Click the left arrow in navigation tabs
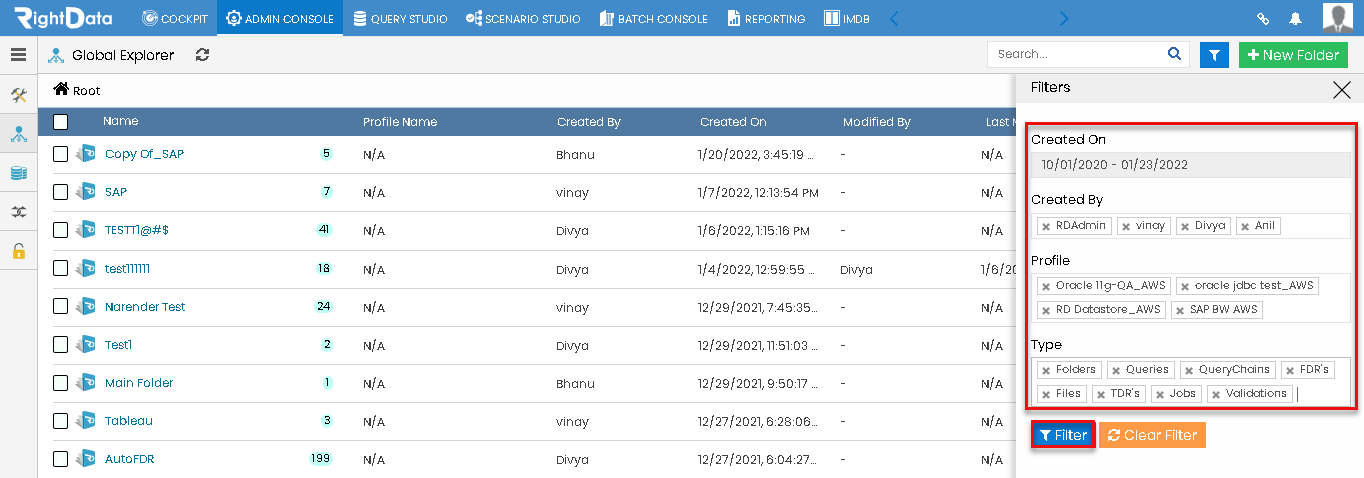Image resolution: width=1364 pixels, height=478 pixels. pyautogui.click(x=894, y=18)
